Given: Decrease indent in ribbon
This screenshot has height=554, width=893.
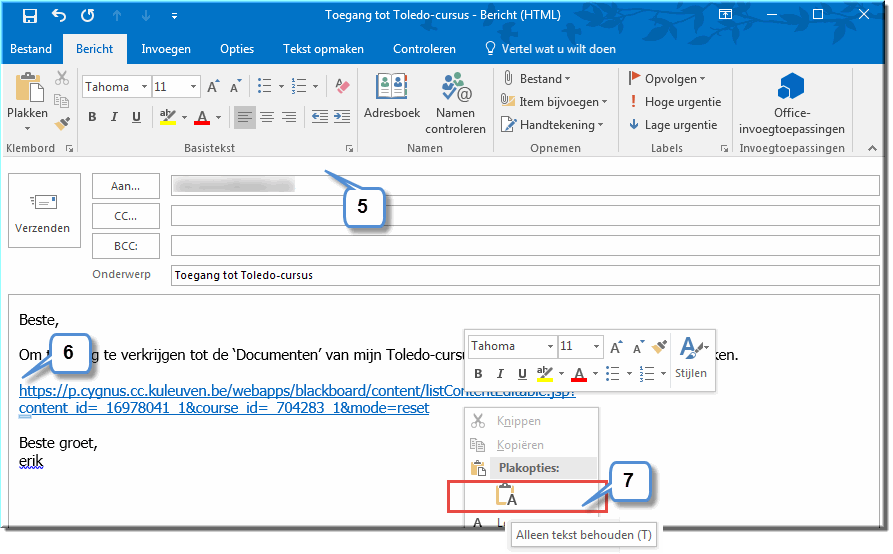Looking at the screenshot, I should click(x=319, y=117).
